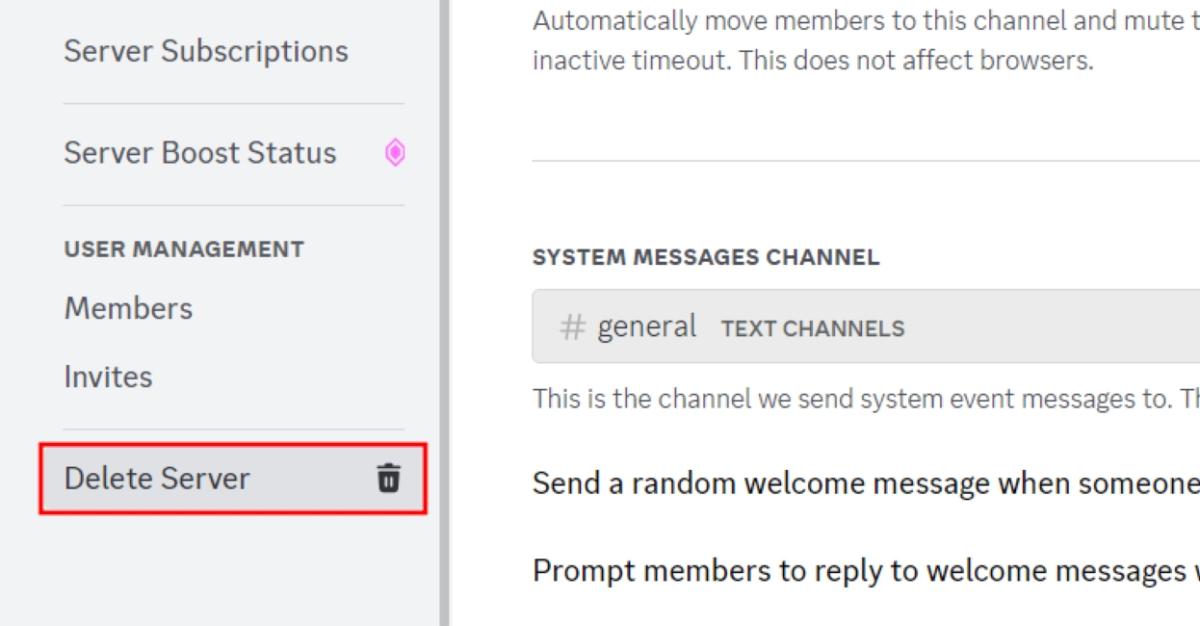Open the Server Subscriptions settings page
The height and width of the screenshot is (626, 1200).
coord(205,50)
